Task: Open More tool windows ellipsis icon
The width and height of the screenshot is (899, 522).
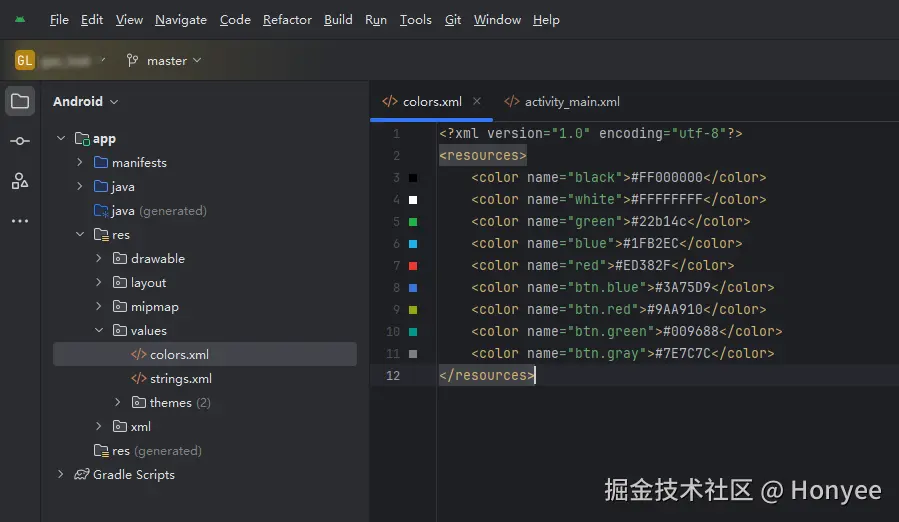Action: point(19,221)
